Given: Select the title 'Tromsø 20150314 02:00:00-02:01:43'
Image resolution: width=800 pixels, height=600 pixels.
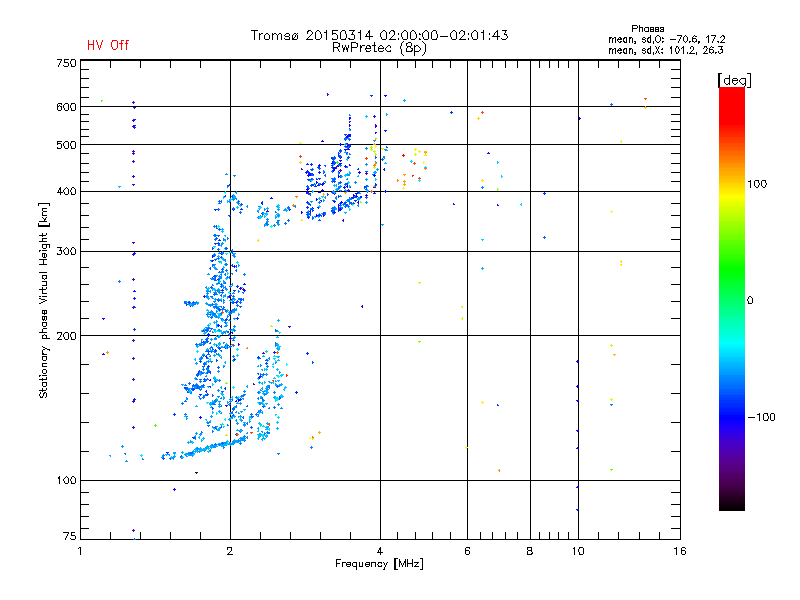Looking at the screenshot, I should click(x=379, y=35).
